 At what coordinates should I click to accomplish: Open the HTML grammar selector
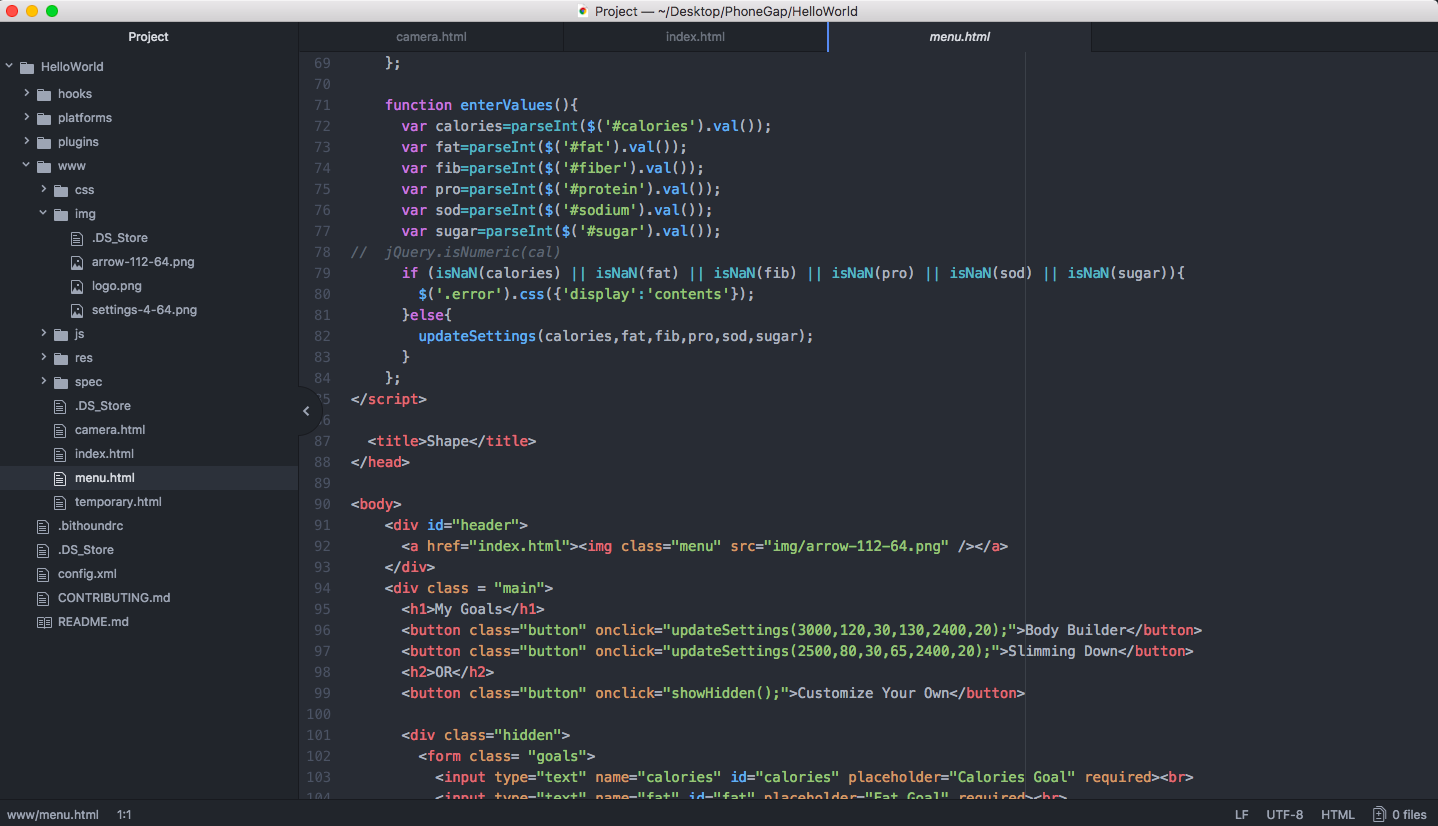pyautogui.click(x=1337, y=814)
